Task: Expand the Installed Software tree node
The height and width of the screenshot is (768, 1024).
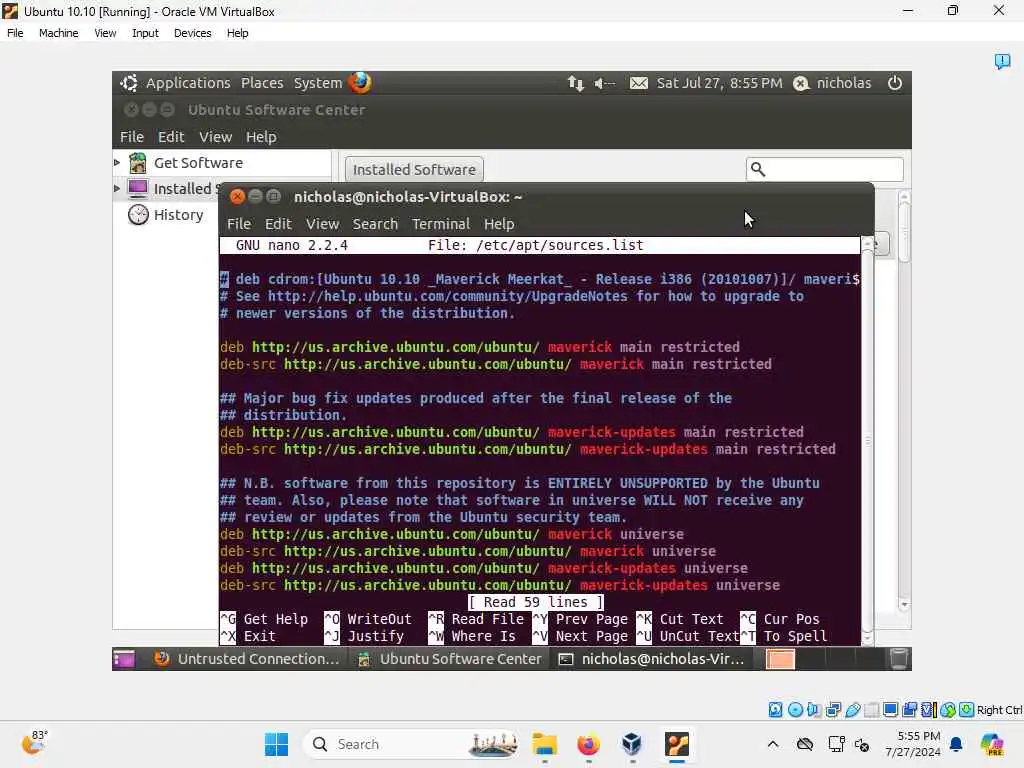Action: (x=117, y=189)
